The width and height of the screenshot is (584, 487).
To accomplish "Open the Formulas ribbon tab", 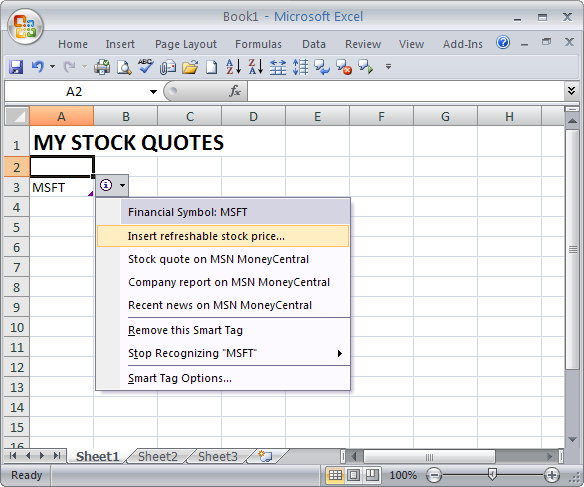I will [258, 44].
